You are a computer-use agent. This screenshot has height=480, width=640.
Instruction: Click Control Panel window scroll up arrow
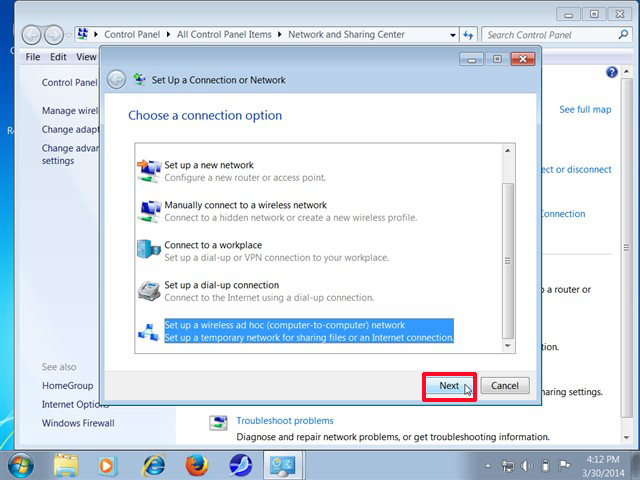(627, 71)
